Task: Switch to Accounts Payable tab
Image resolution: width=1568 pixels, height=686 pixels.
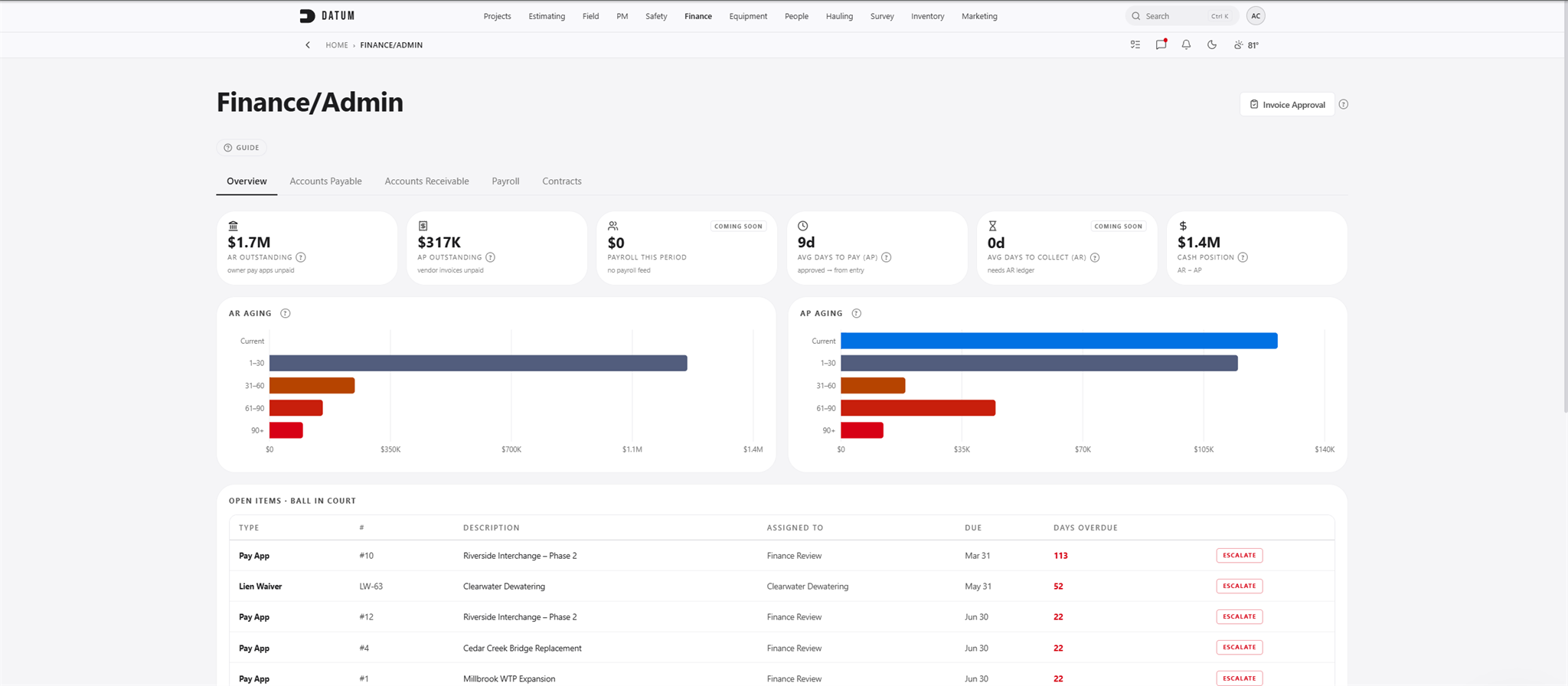Action: pos(325,181)
